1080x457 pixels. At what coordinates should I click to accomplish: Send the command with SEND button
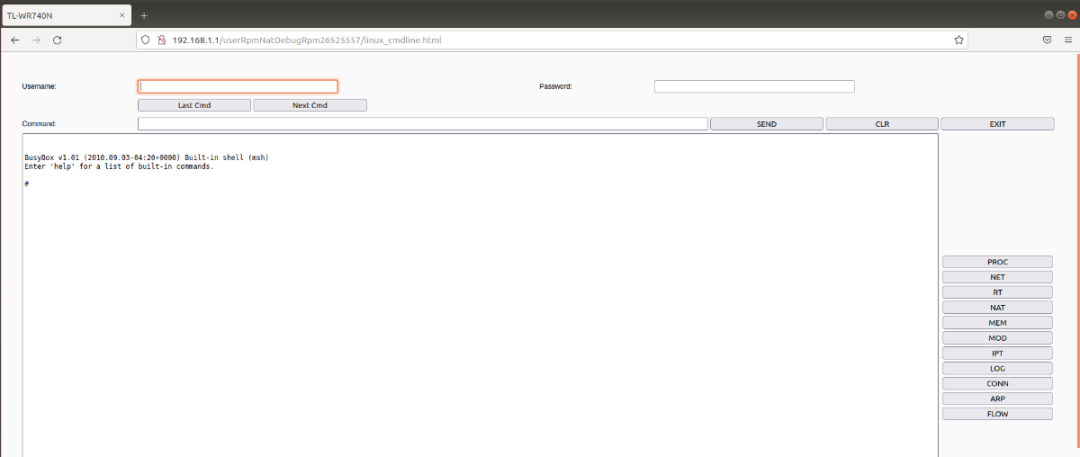pos(767,124)
